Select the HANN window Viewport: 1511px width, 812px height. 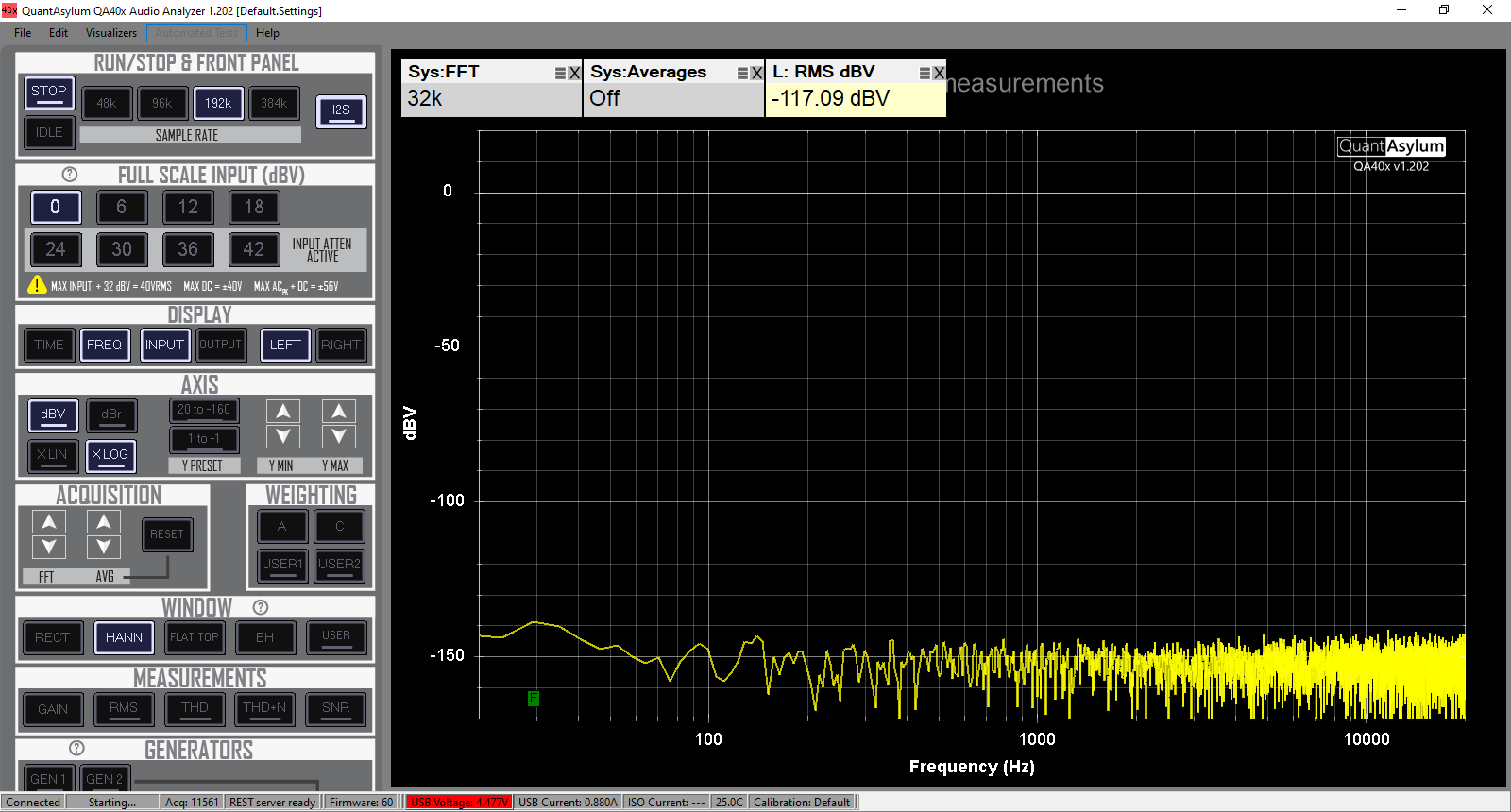tap(124, 638)
